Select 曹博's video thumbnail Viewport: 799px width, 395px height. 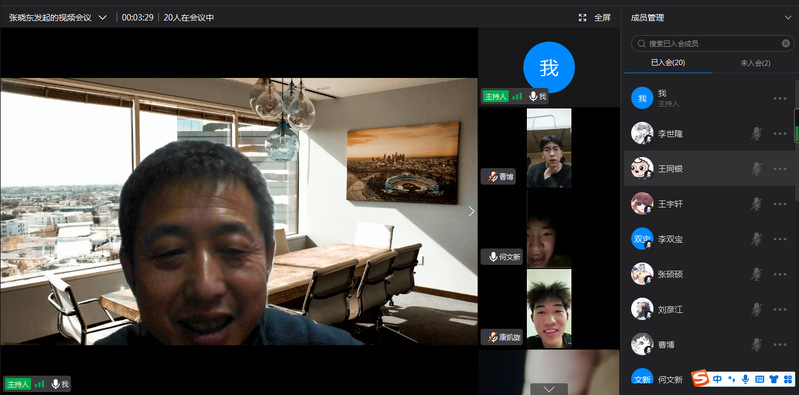pyautogui.click(x=549, y=148)
